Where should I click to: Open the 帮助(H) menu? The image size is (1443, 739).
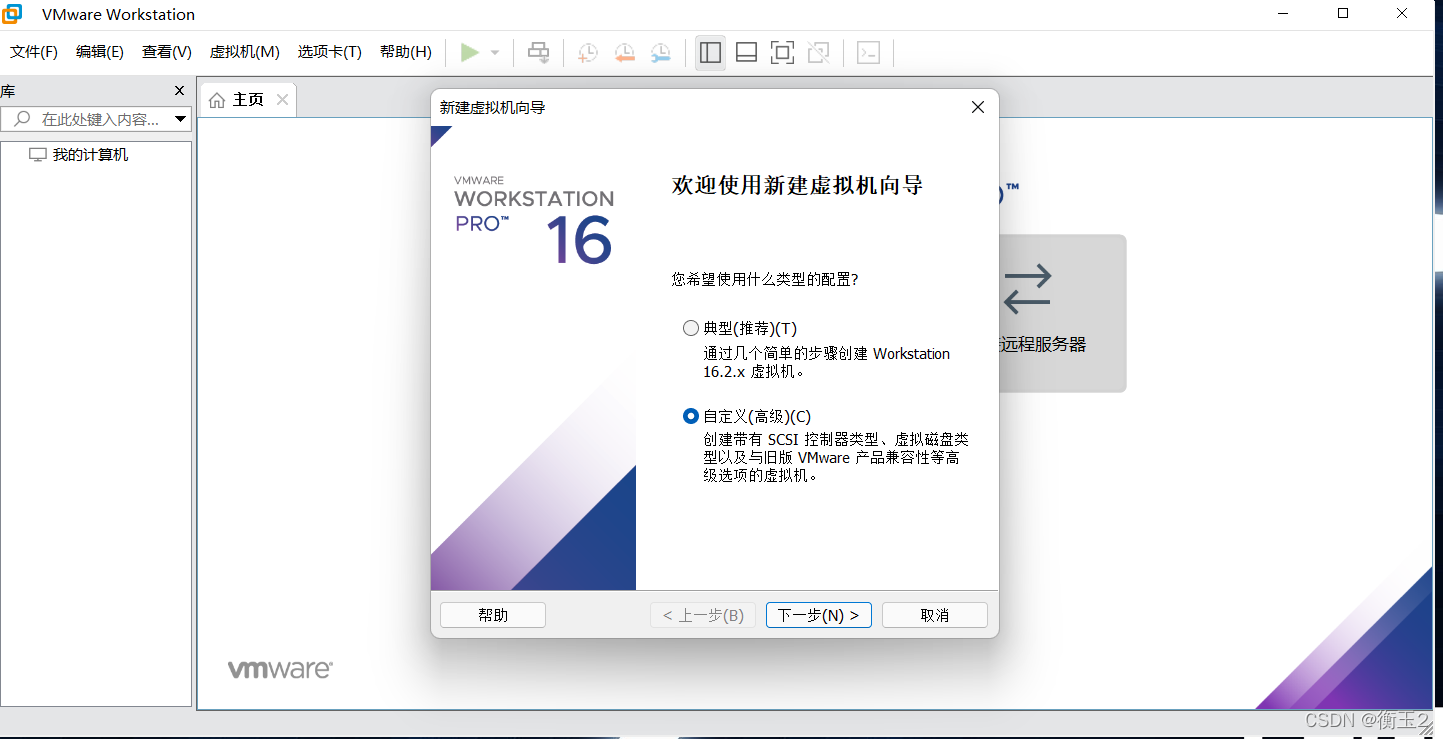[406, 52]
